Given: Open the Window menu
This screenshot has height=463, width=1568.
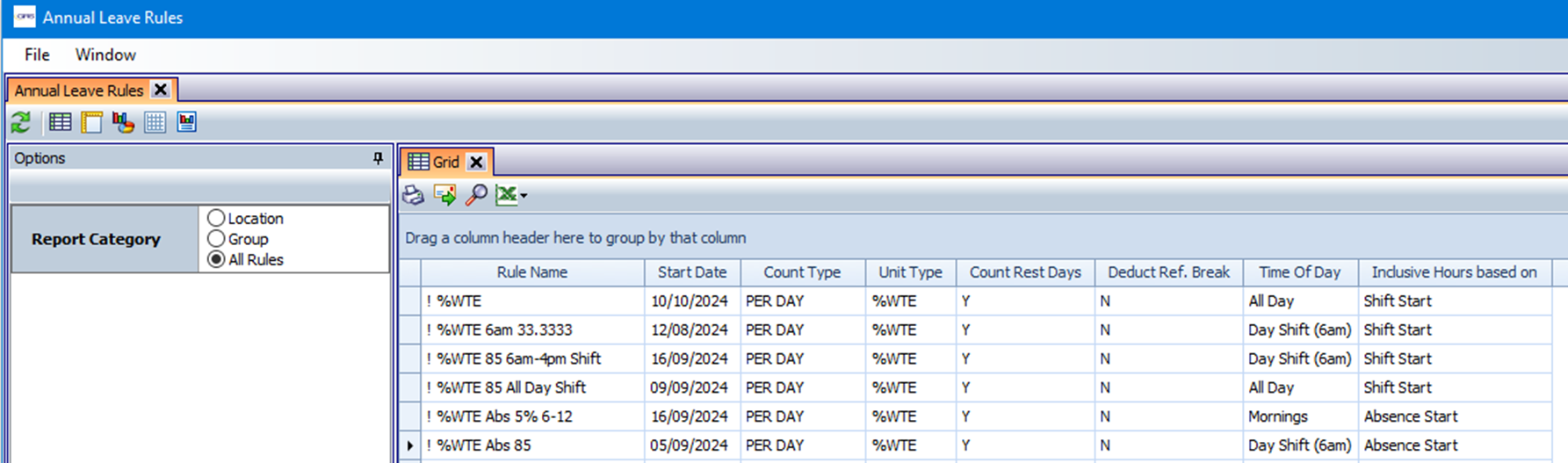Looking at the screenshot, I should 105,54.
